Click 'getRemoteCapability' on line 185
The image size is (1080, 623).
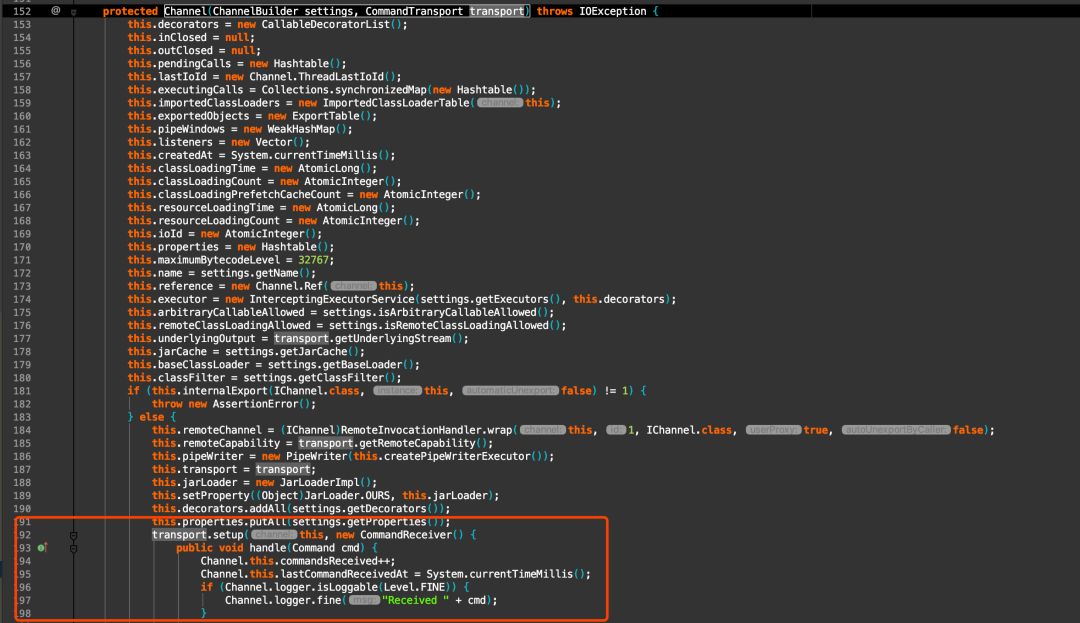tap(417, 443)
